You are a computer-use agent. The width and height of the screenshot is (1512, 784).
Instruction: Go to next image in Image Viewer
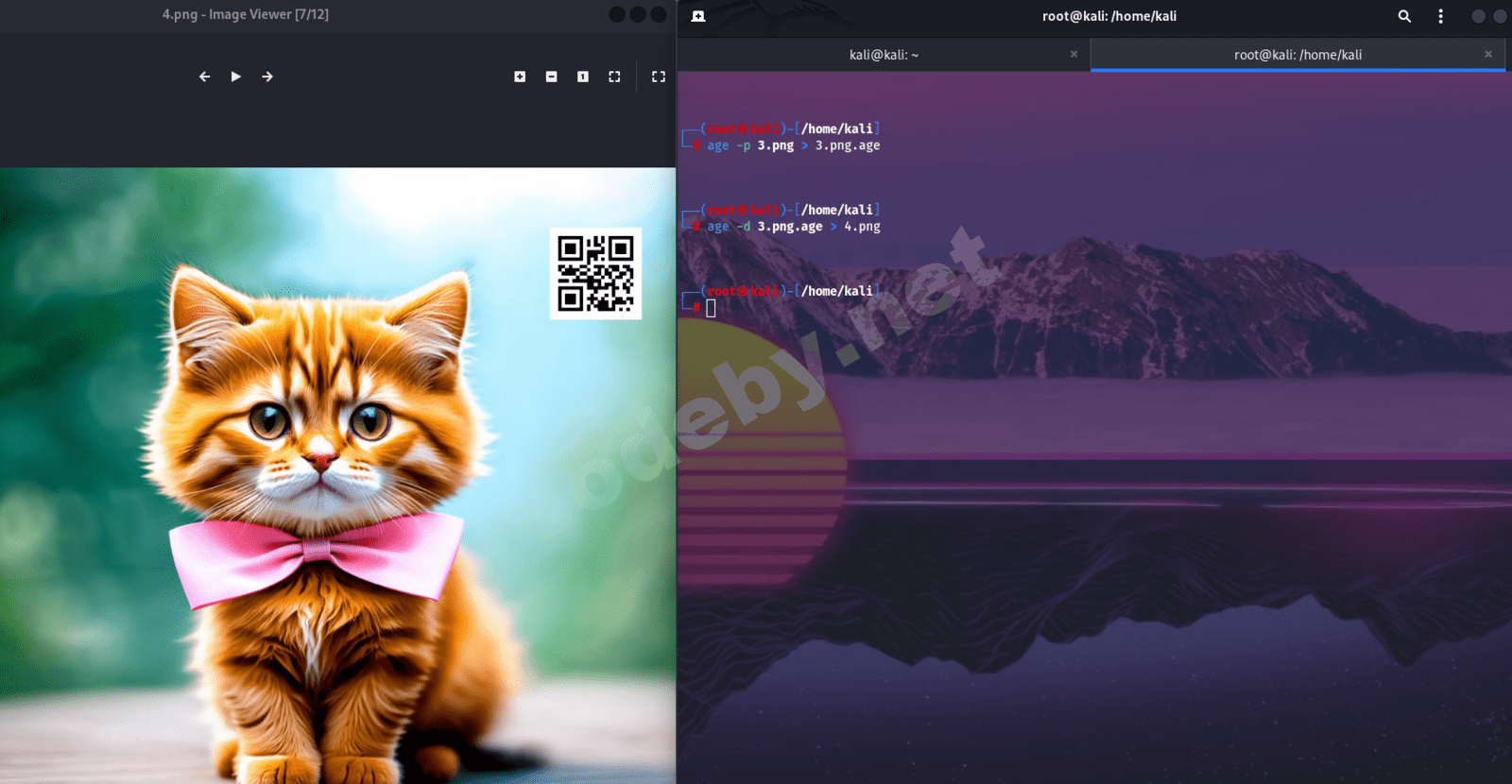pyautogui.click(x=267, y=77)
